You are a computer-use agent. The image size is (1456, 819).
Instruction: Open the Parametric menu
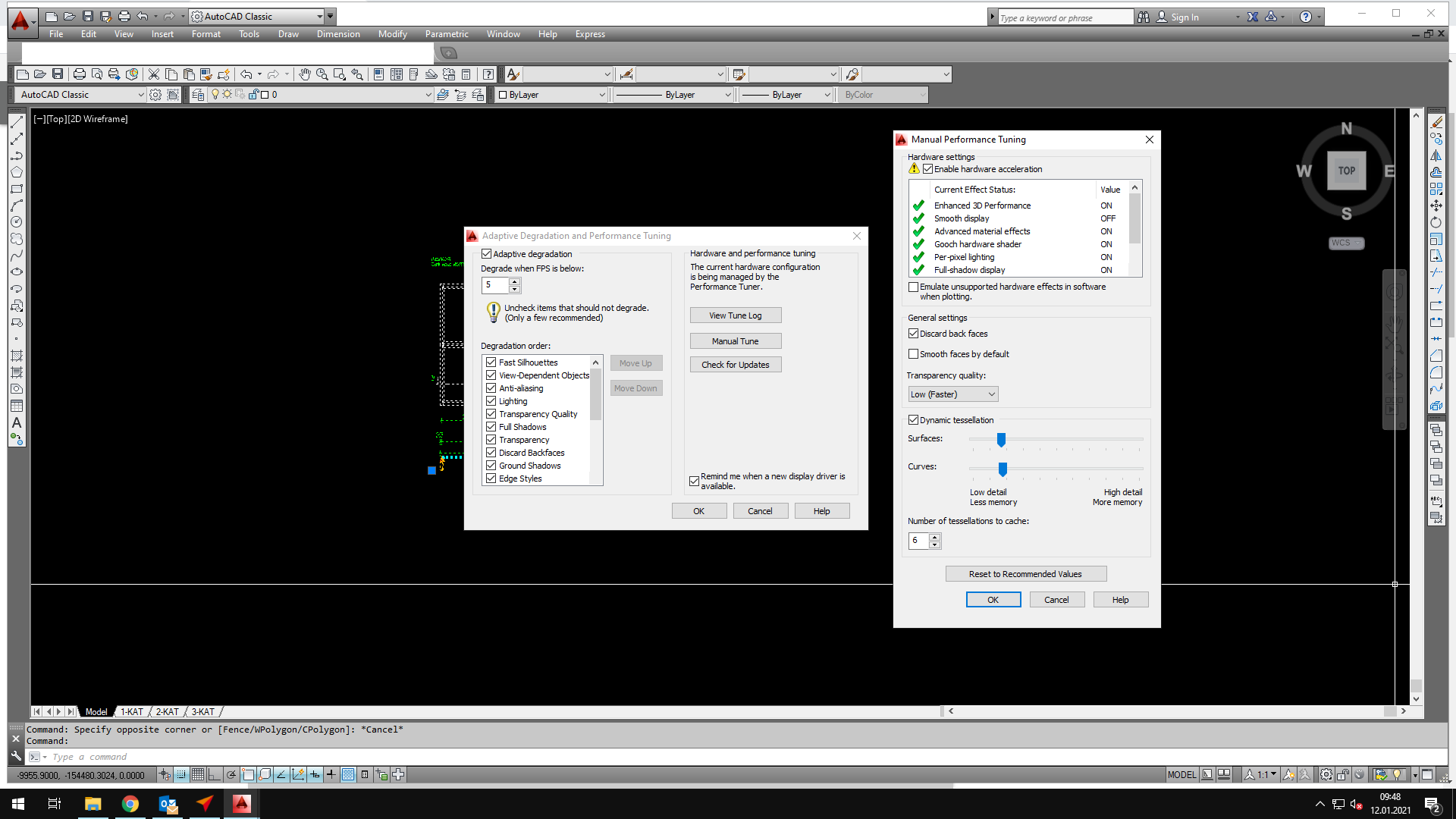tap(446, 34)
